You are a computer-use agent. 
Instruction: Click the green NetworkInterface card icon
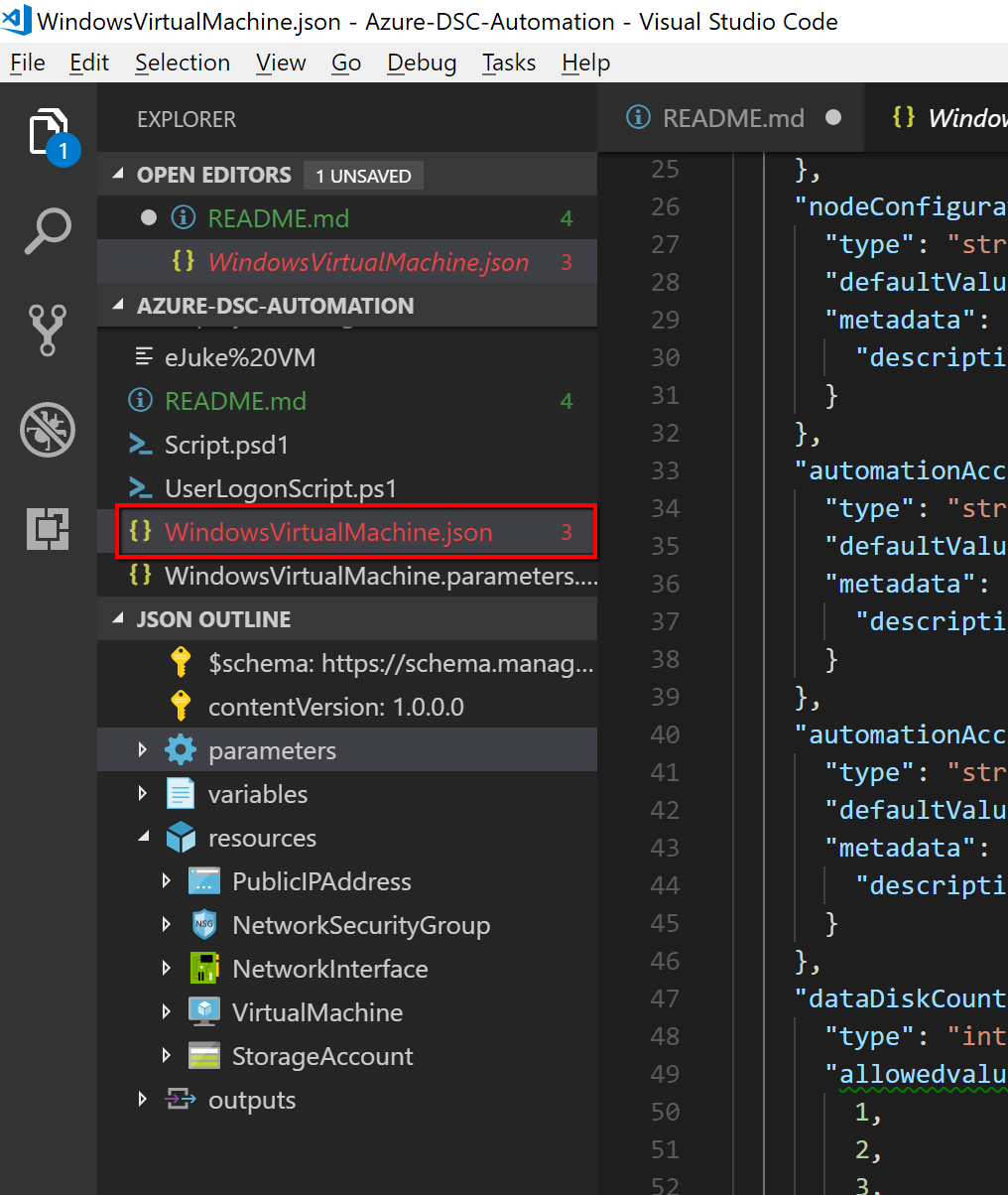point(204,968)
